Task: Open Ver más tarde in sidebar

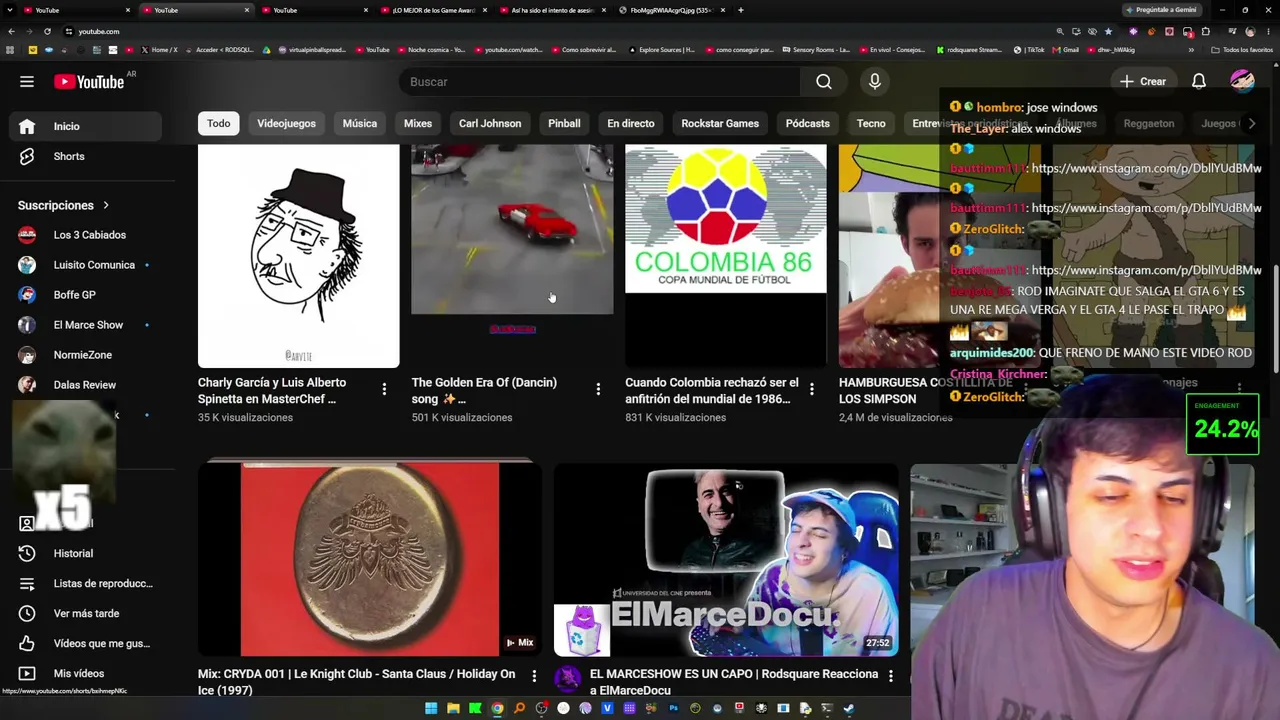Action: (86, 613)
